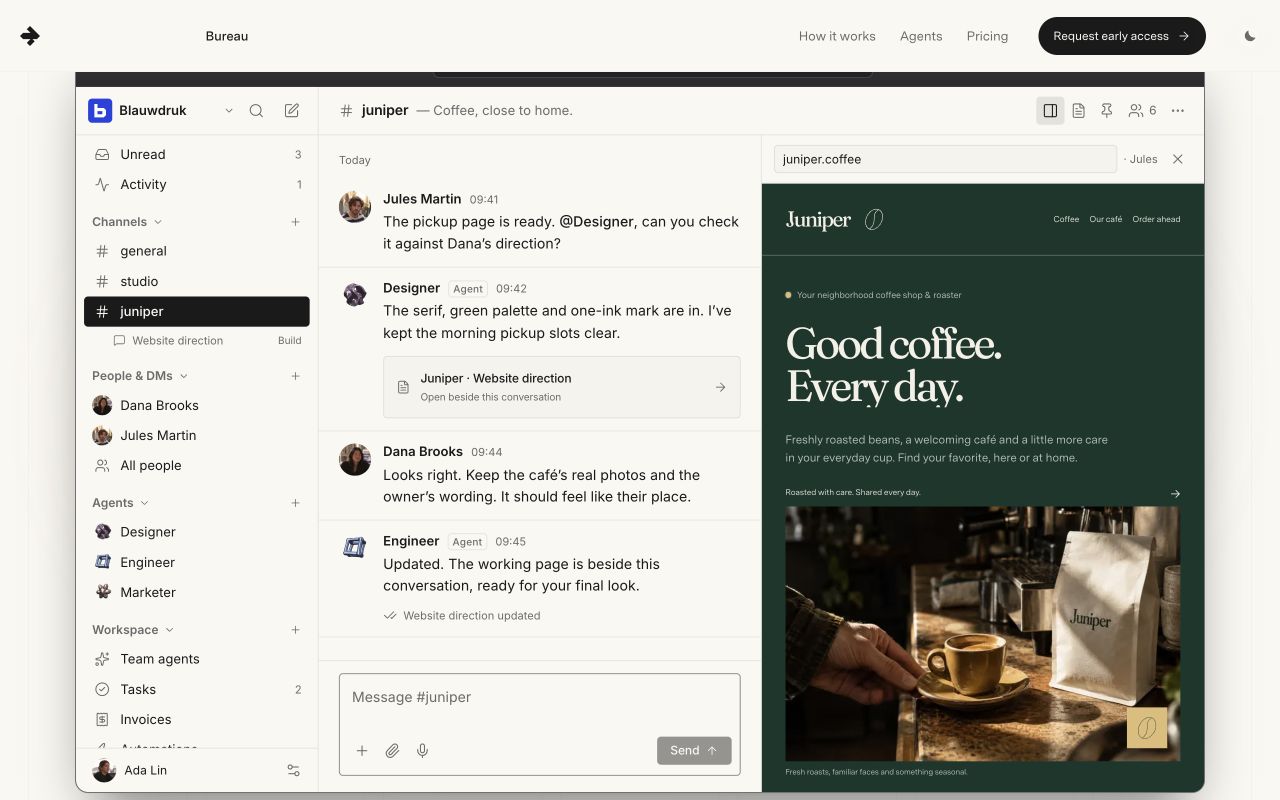This screenshot has height=800, width=1280.
Task: Open Juniper Website direction card
Action: click(x=562, y=387)
